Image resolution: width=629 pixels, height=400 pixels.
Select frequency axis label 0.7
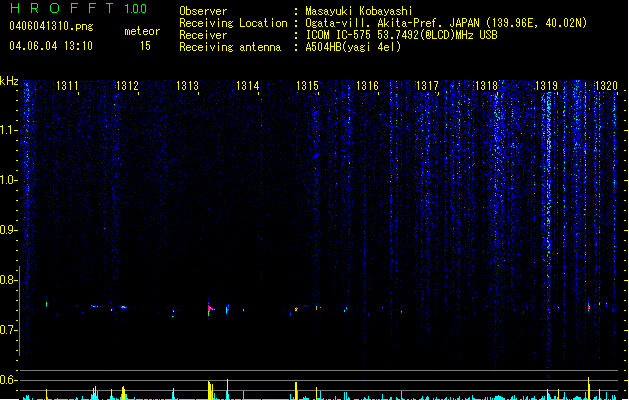click(8, 330)
